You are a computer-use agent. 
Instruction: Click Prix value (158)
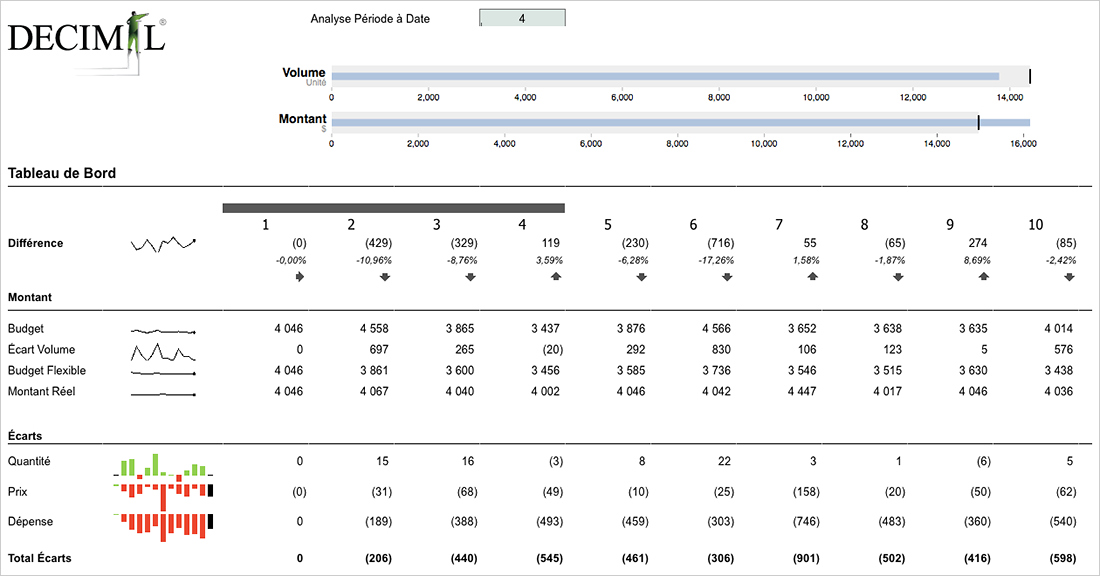click(x=806, y=492)
